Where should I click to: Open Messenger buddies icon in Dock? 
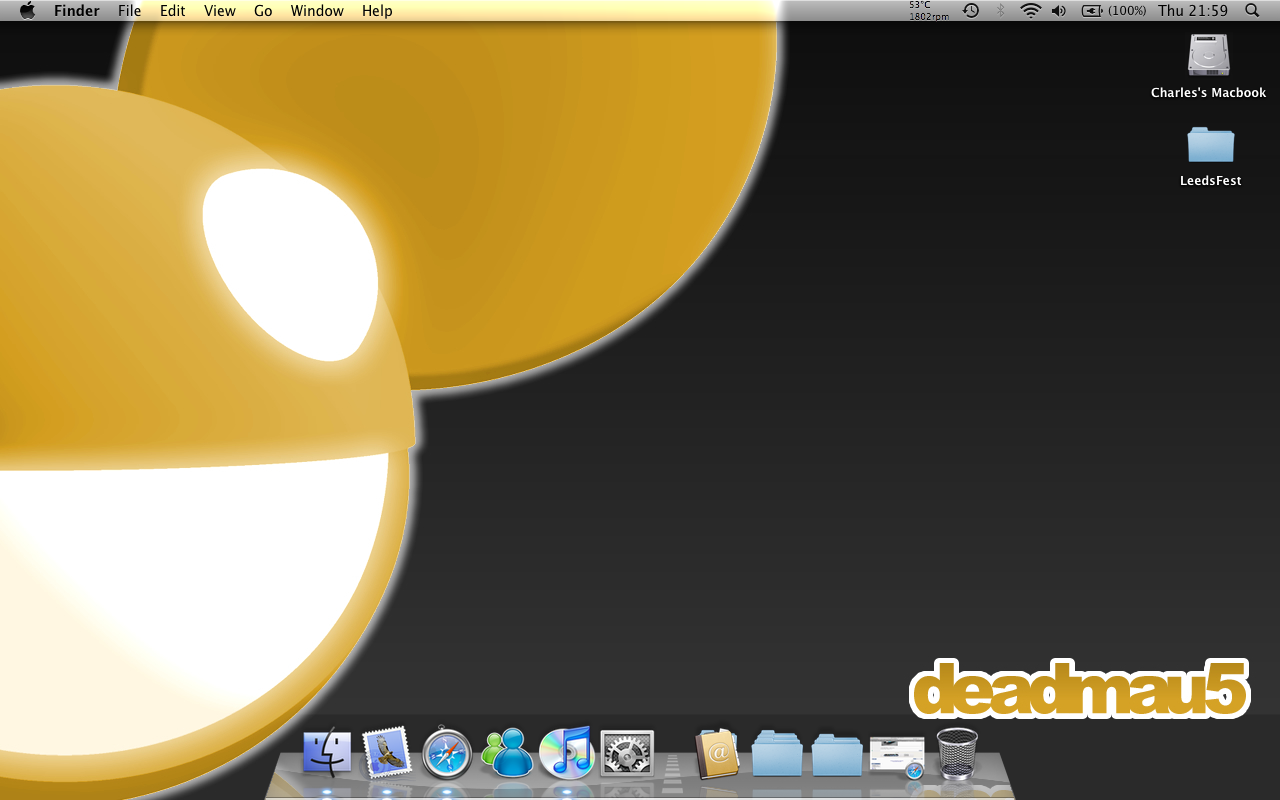point(507,752)
